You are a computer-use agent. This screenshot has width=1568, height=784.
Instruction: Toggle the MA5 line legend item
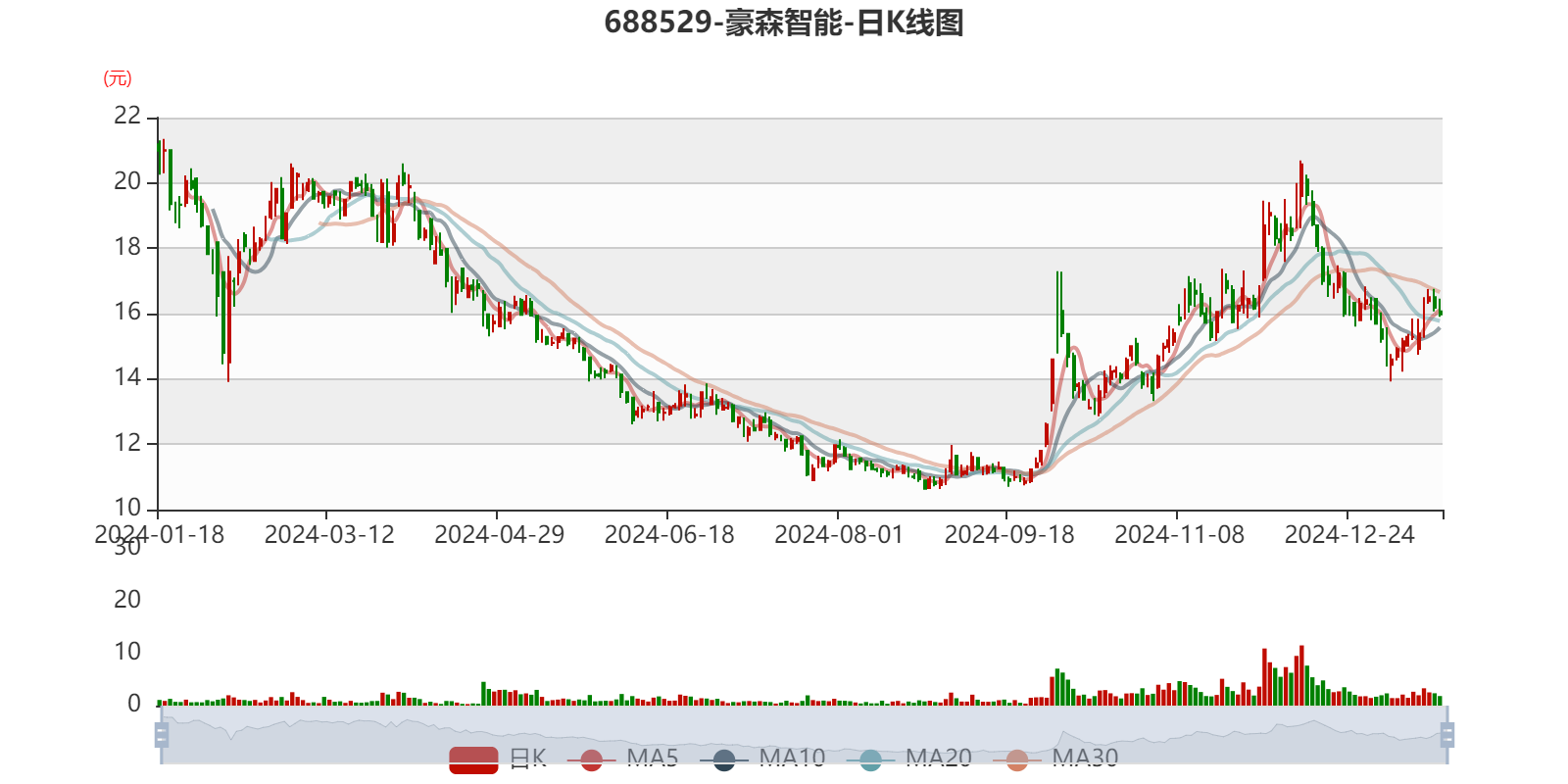(x=623, y=759)
